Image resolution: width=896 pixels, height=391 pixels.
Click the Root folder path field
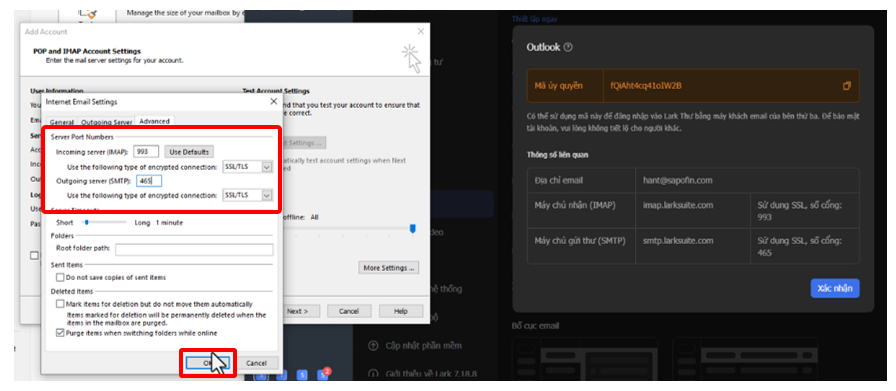coord(194,250)
